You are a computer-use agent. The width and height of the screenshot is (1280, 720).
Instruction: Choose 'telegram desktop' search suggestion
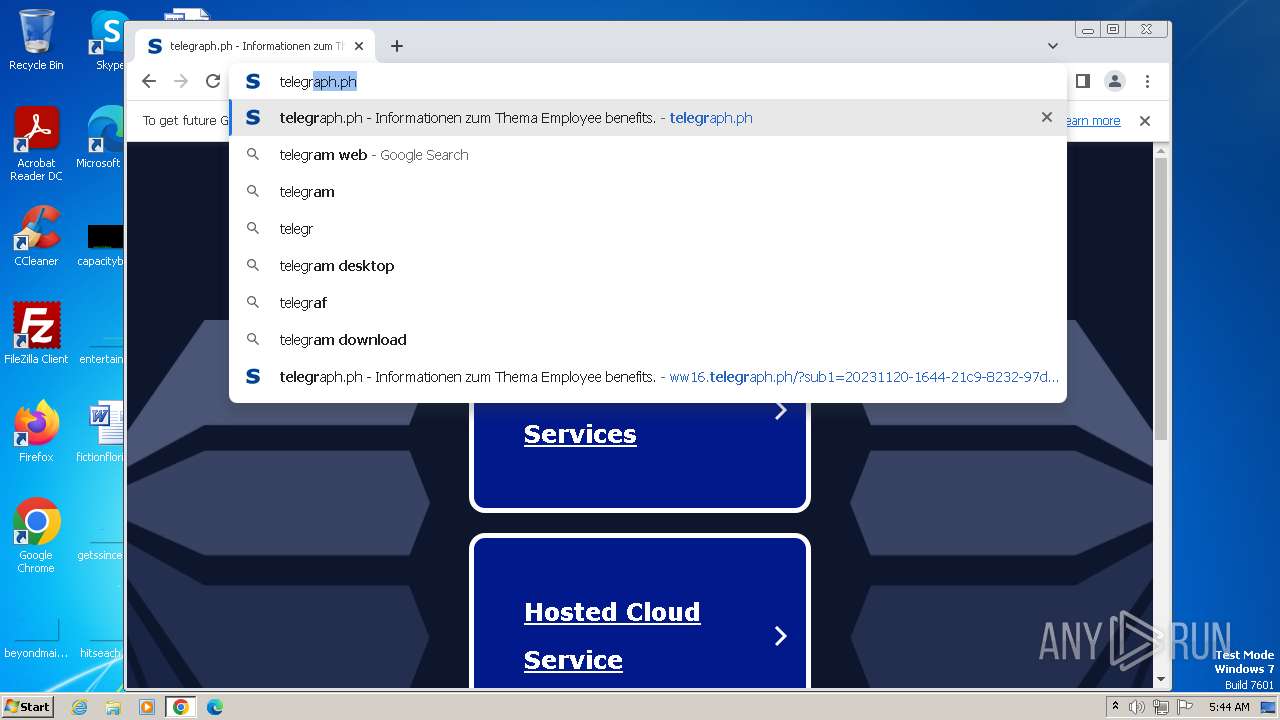pyautogui.click(x=648, y=266)
